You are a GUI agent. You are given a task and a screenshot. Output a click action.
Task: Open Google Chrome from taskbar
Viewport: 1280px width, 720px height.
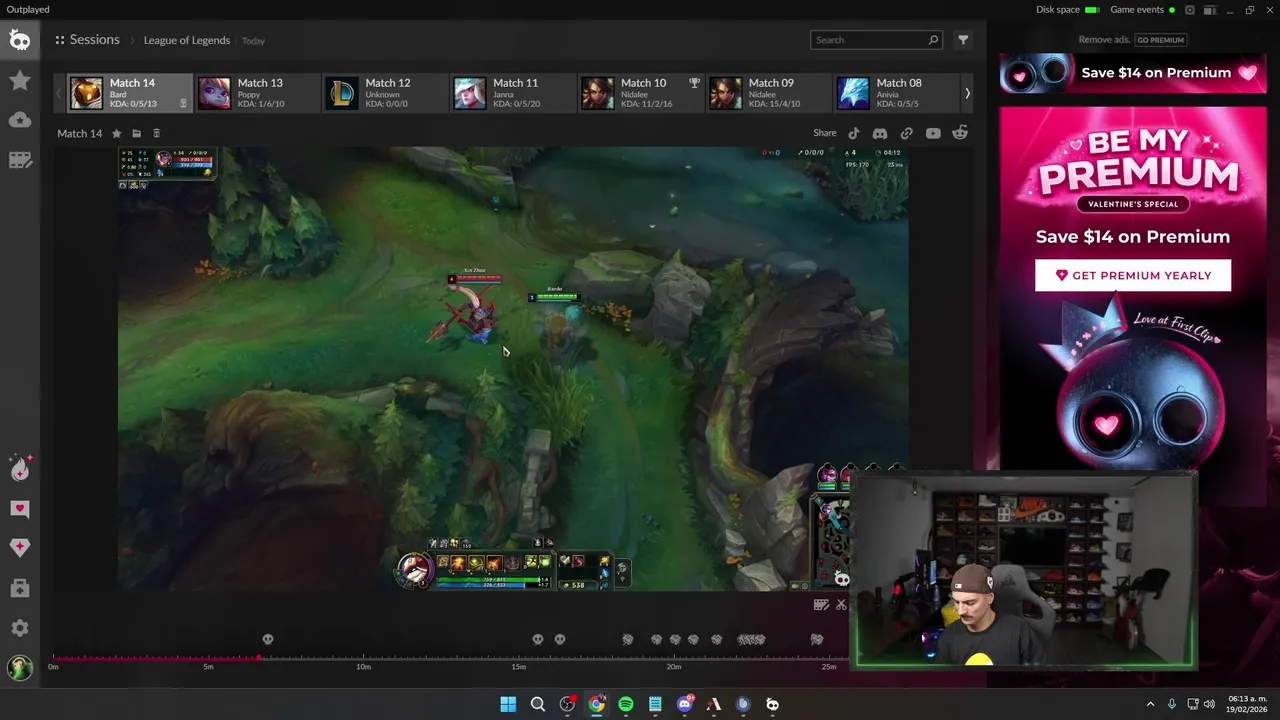tap(596, 704)
